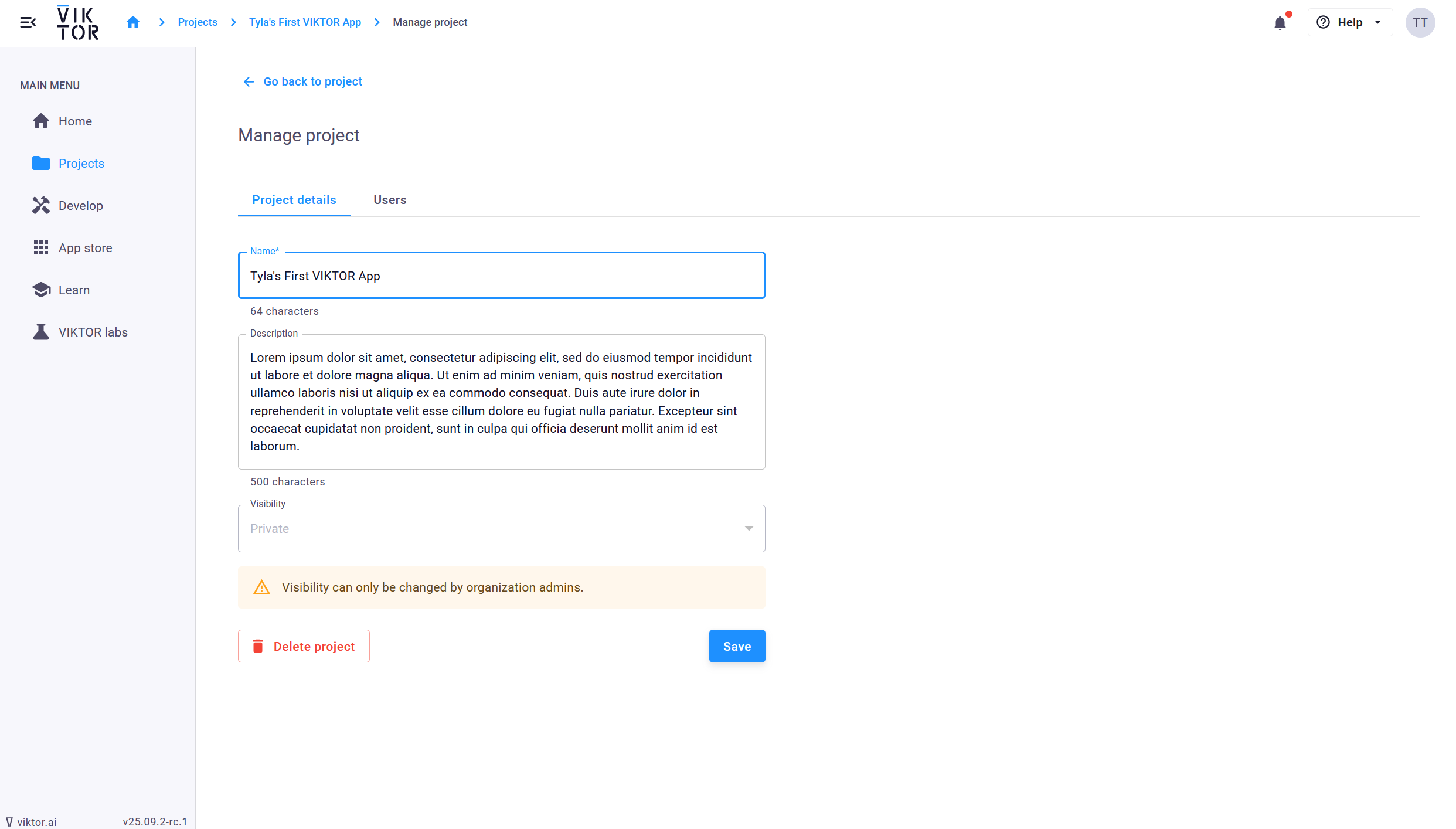Click the Description text area
Viewport: 1456px width, 829px height.
coord(501,402)
